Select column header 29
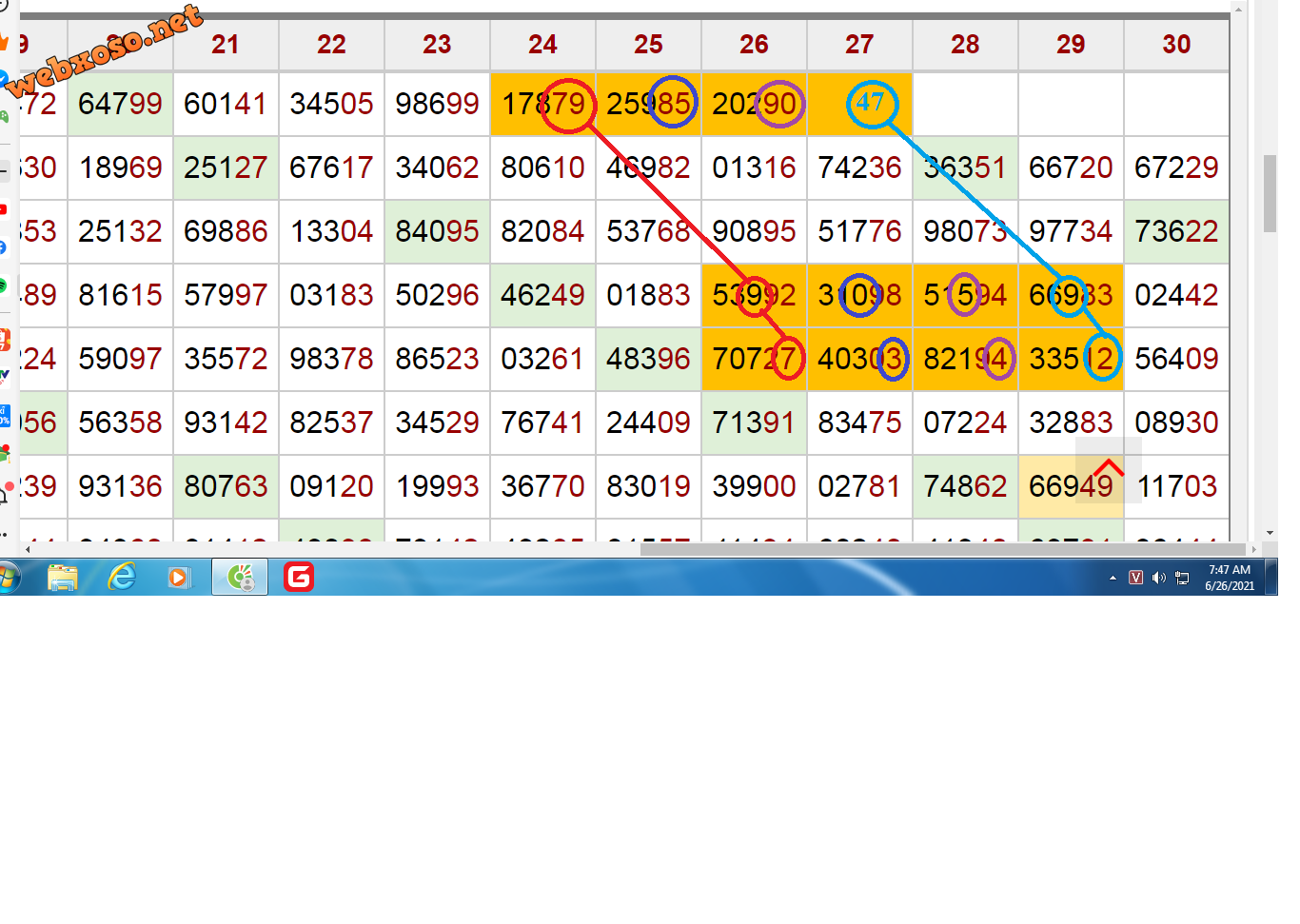1300x924 pixels. click(1071, 45)
